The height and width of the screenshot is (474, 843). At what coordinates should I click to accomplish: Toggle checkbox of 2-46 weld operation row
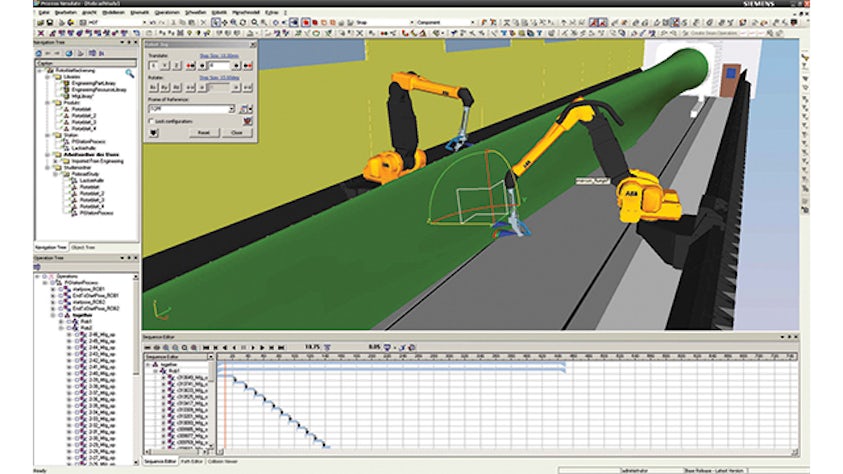coord(77,334)
